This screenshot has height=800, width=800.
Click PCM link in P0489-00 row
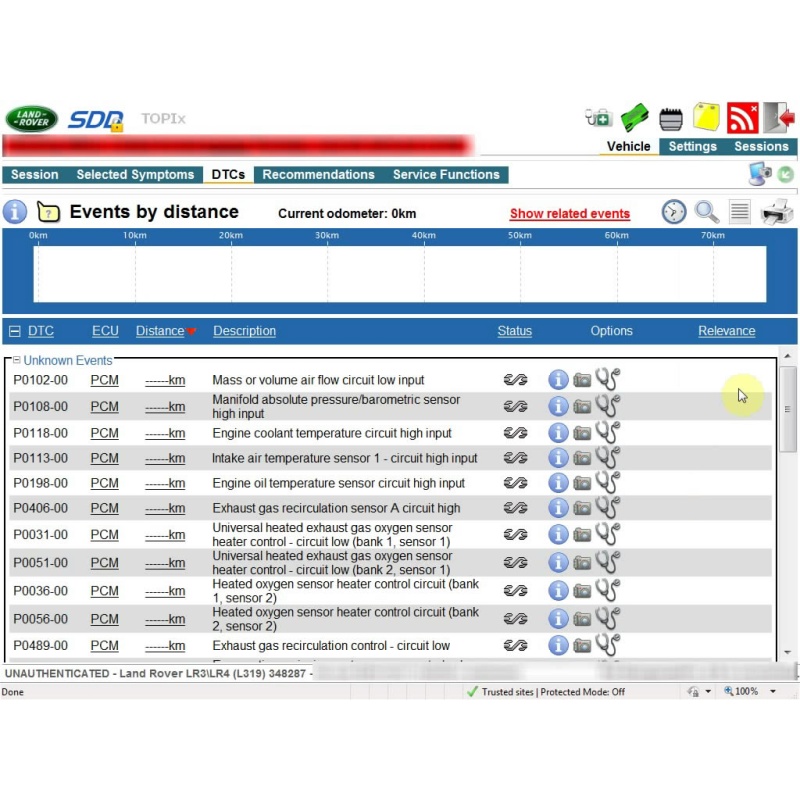pyautogui.click(x=105, y=645)
